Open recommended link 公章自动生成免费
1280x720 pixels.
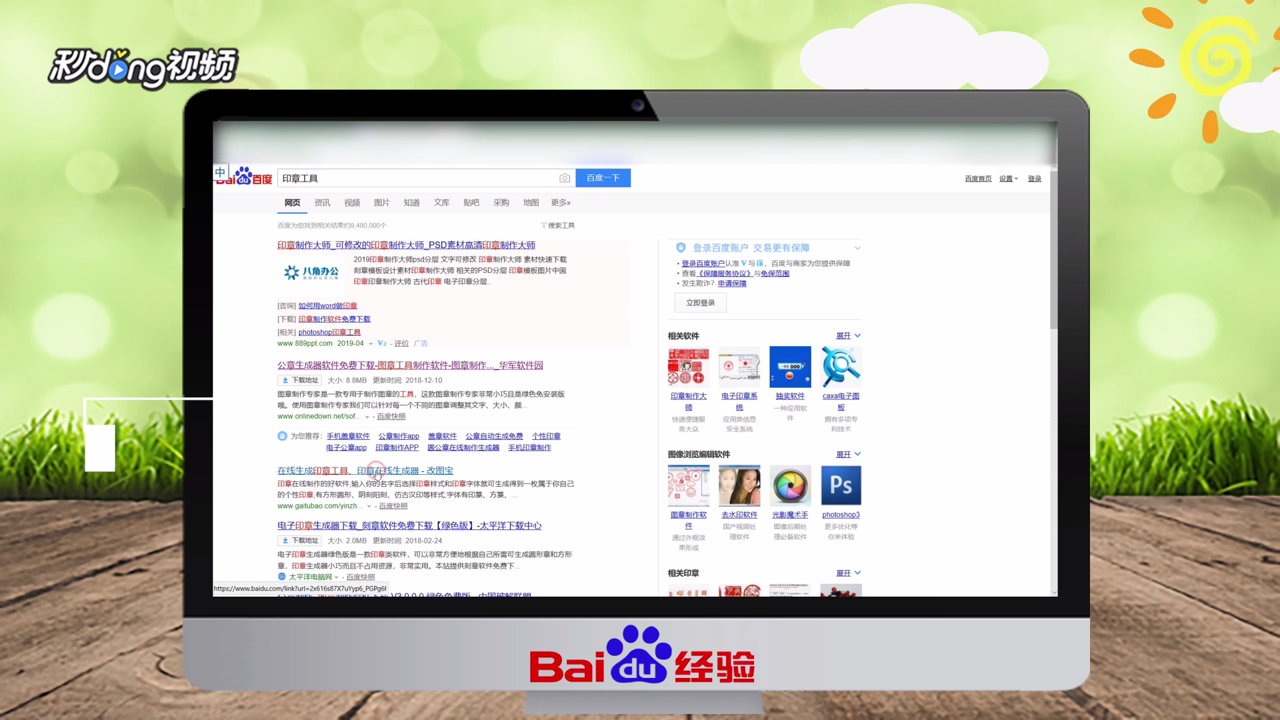pyautogui.click(x=494, y=436)
